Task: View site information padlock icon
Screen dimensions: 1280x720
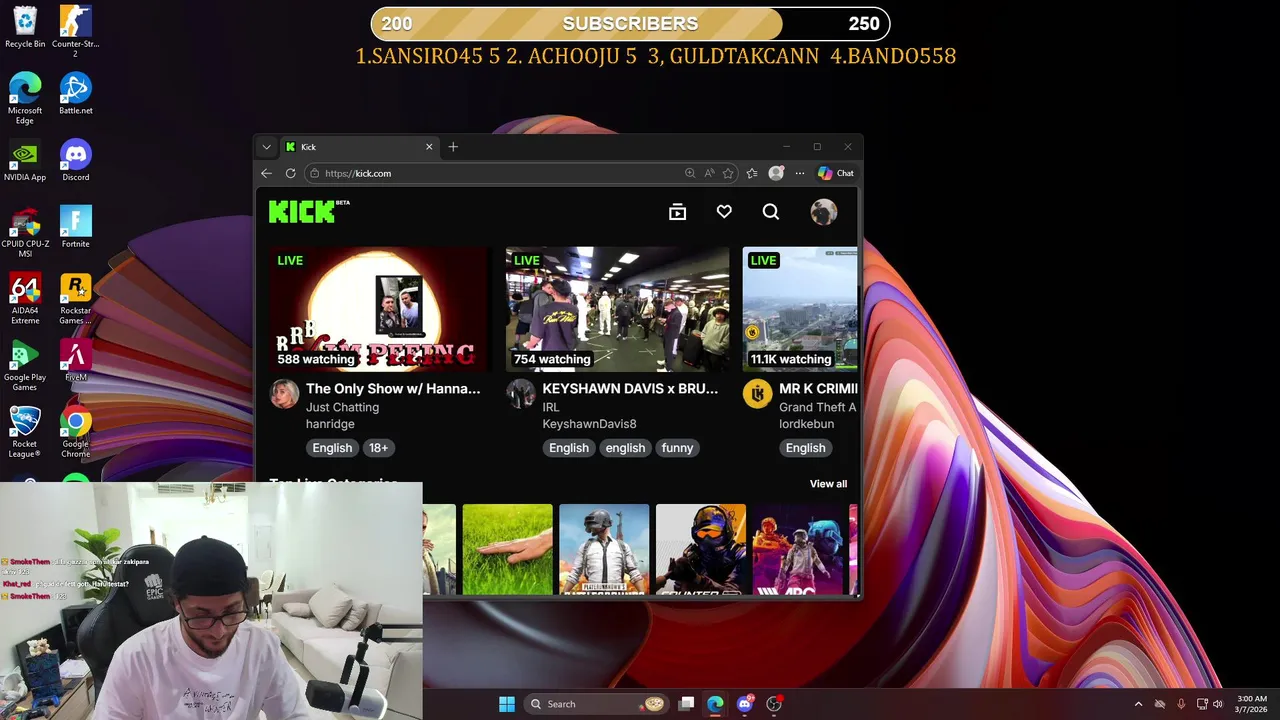Action: (315, 173)
